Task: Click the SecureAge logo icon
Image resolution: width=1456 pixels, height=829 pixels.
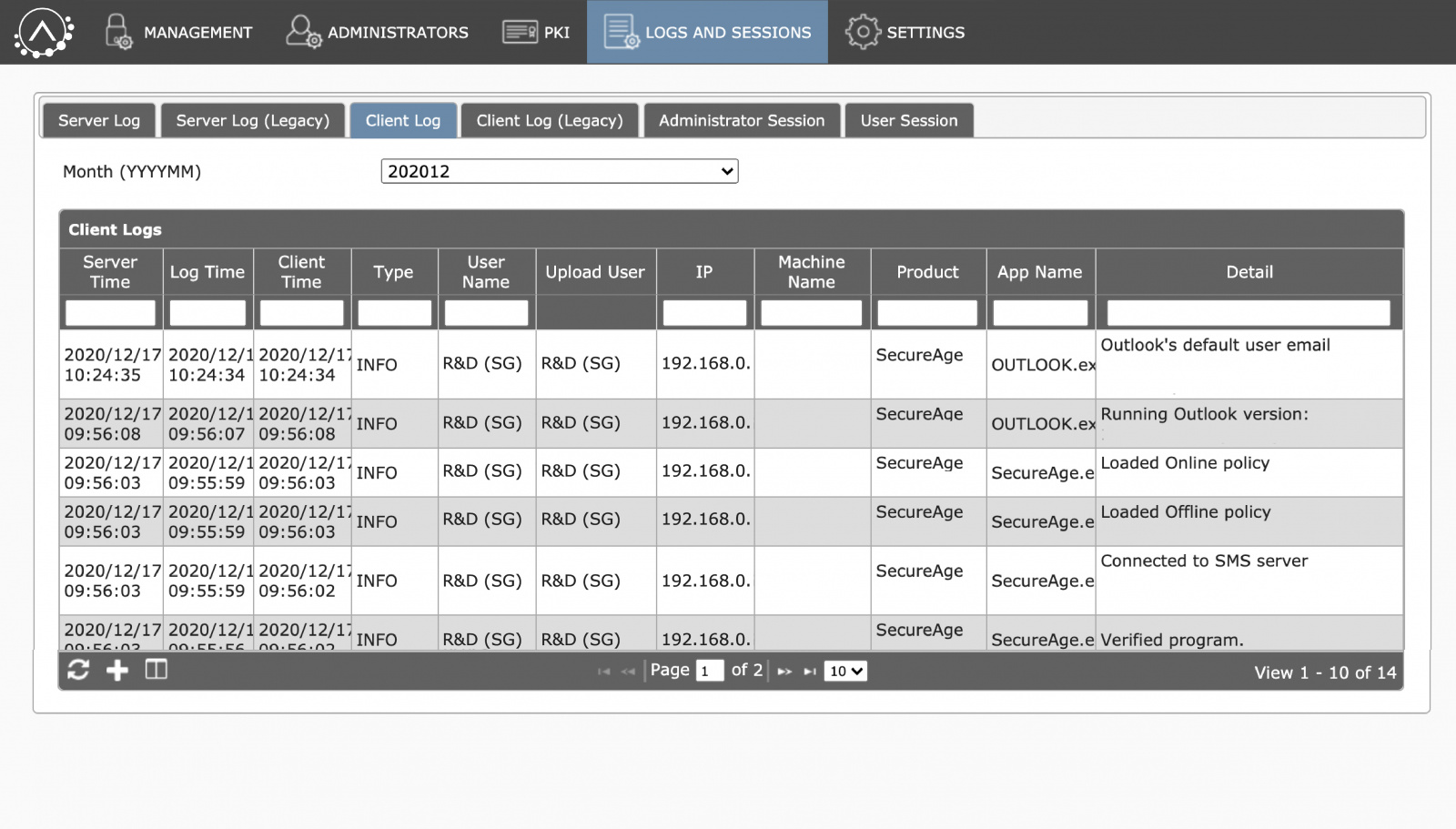Action: coord(43,32)
